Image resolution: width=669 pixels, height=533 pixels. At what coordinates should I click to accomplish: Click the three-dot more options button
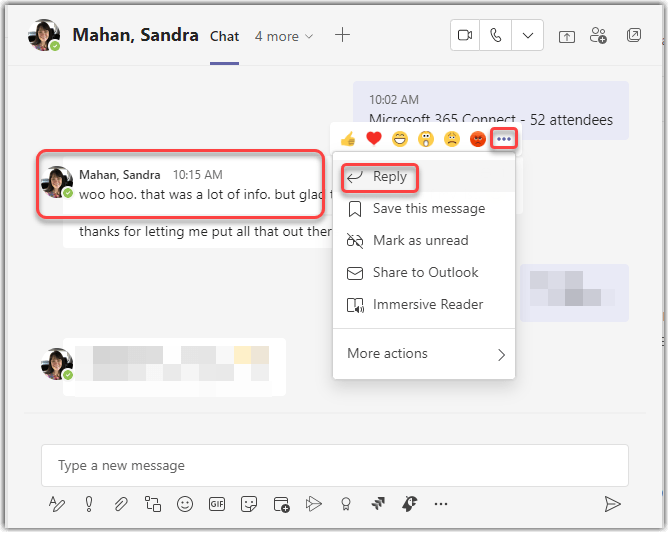pyautogui.click(x=504, y=139)
